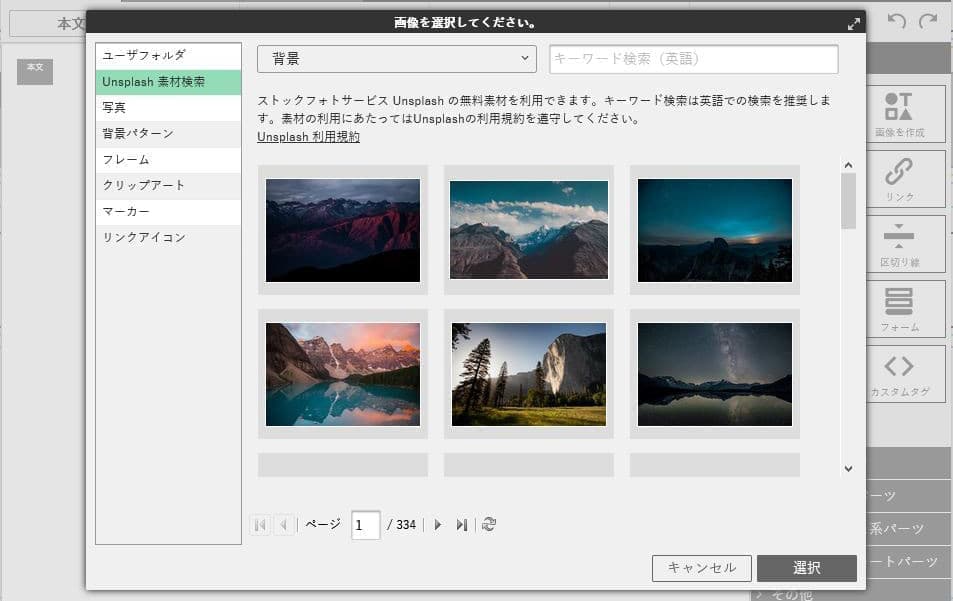This screenshot has height=601, width=953.
Task: Select ユーザフォルダ in the sidebar
Action: point(168,56)
